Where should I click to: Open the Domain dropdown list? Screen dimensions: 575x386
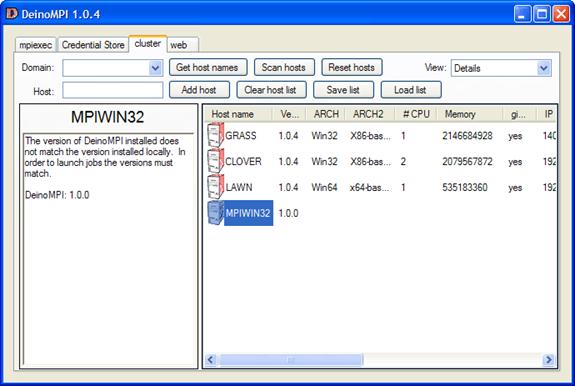155,68
